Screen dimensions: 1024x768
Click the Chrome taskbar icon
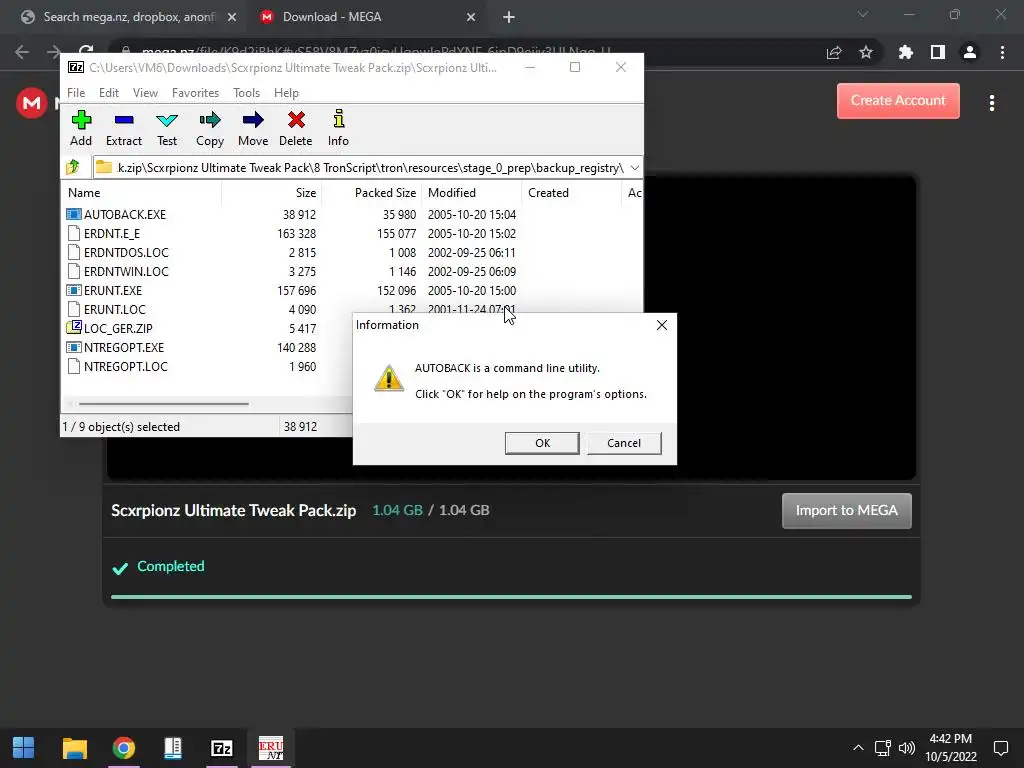tap(123, 748)
